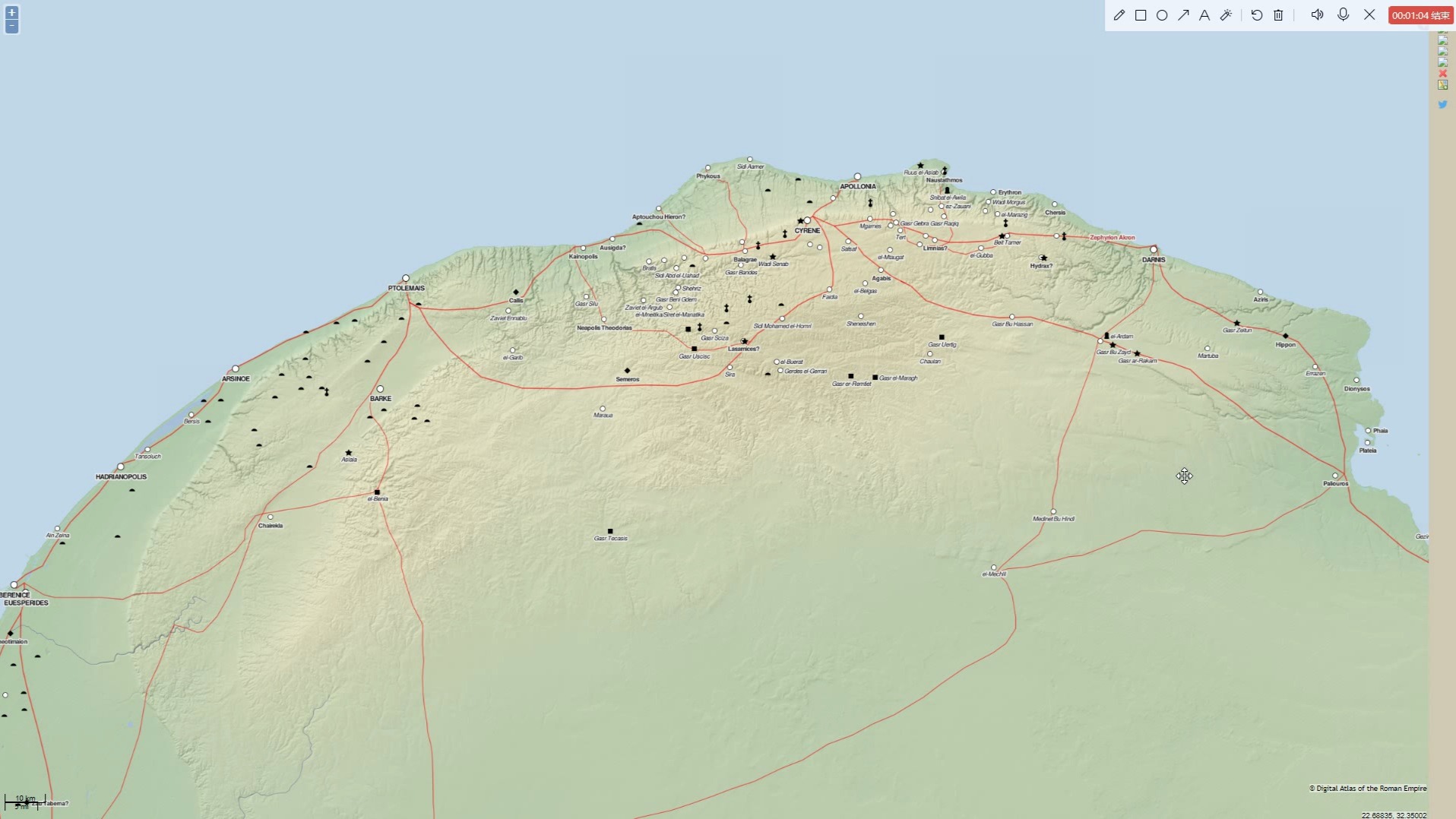Select the Gasr Bu Hassan label

pos(1012,324)
